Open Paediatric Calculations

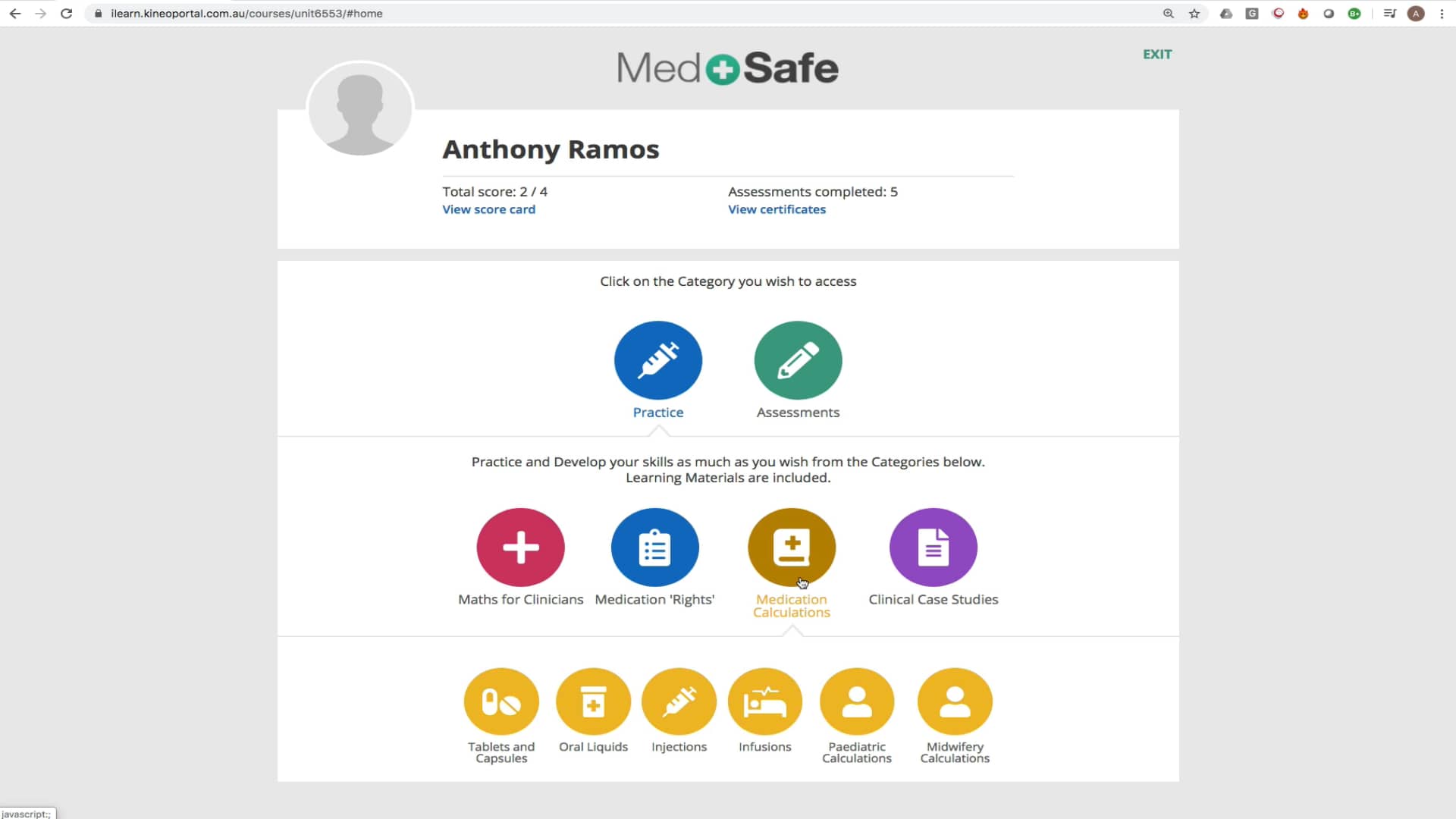tap(857, 701)
